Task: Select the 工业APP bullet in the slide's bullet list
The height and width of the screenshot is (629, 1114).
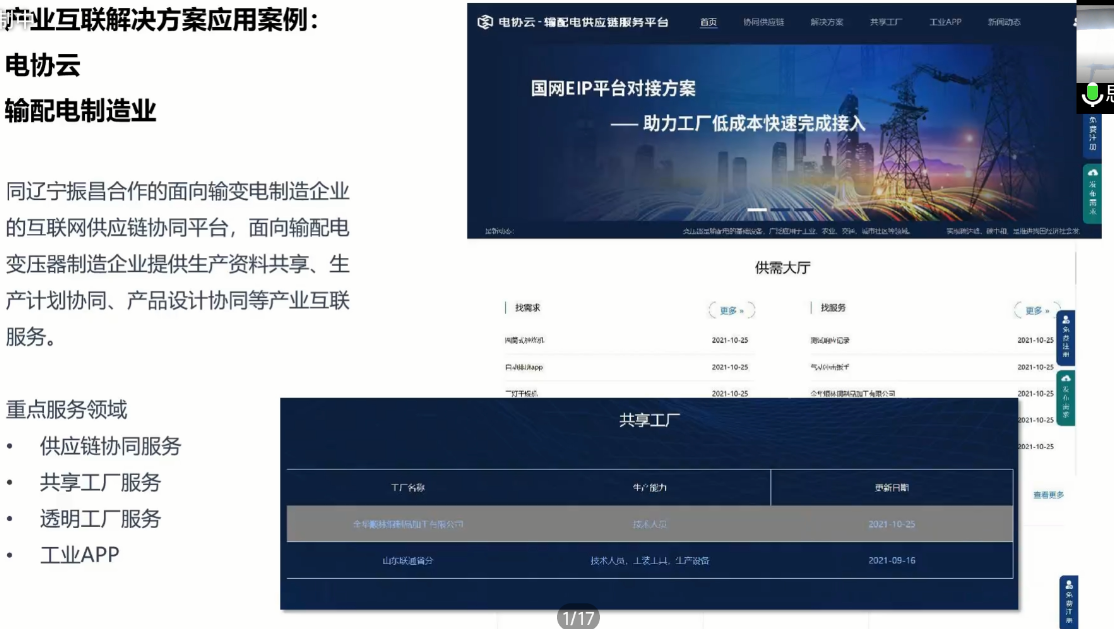Action: point(80,555)
